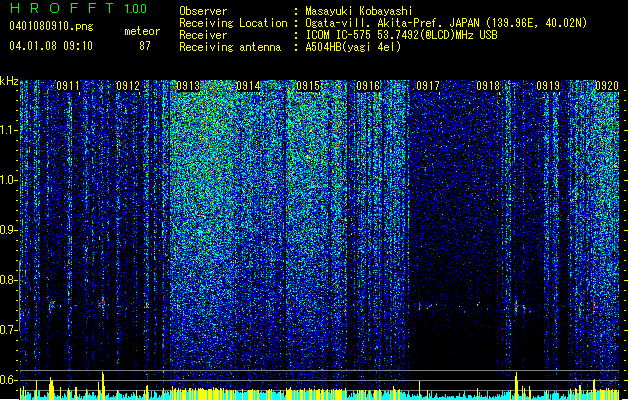Click the 'Receiver' field label
This screenshot has height=400, width=629.
coord(203,35)
